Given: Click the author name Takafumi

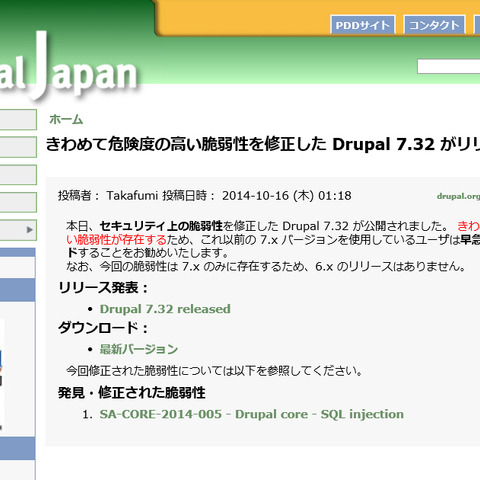Looking at the screenshot, I should (132, 196).
